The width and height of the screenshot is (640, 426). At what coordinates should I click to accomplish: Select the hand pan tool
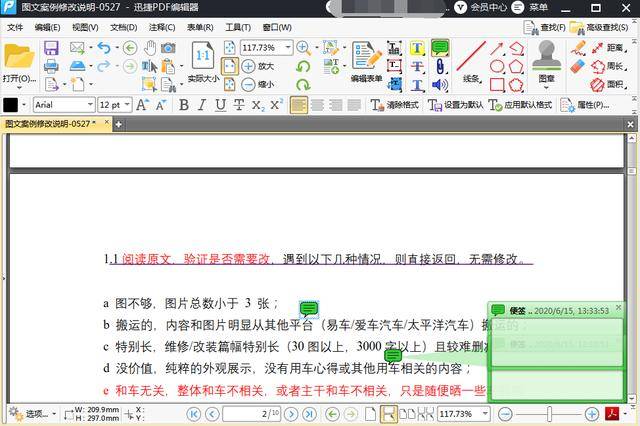pos(150,47)
